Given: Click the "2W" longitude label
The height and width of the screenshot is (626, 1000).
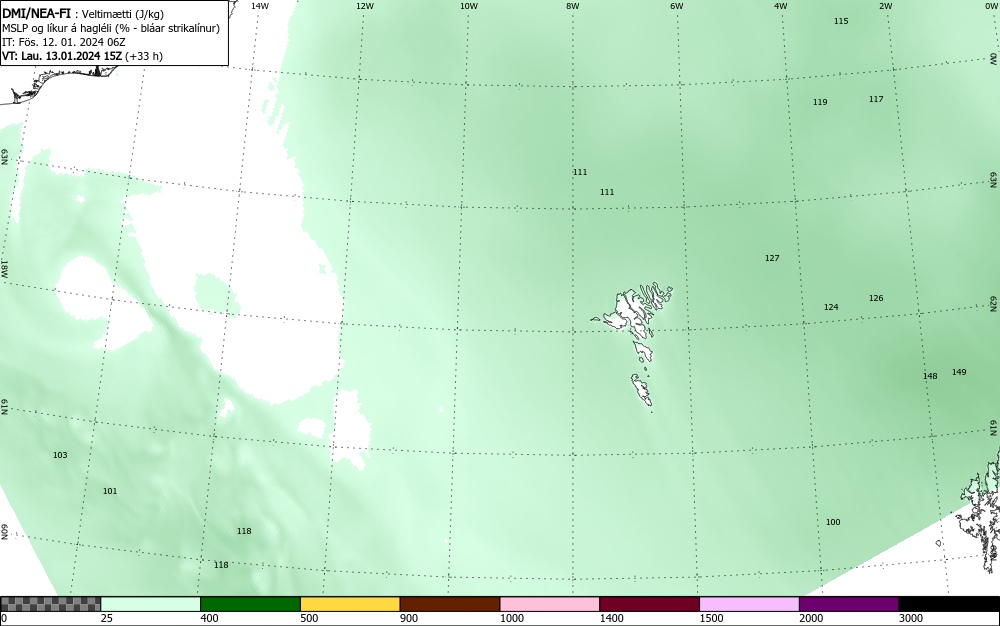Looking at the screenshot, I should pyautogui.click(x=885, y=6).
